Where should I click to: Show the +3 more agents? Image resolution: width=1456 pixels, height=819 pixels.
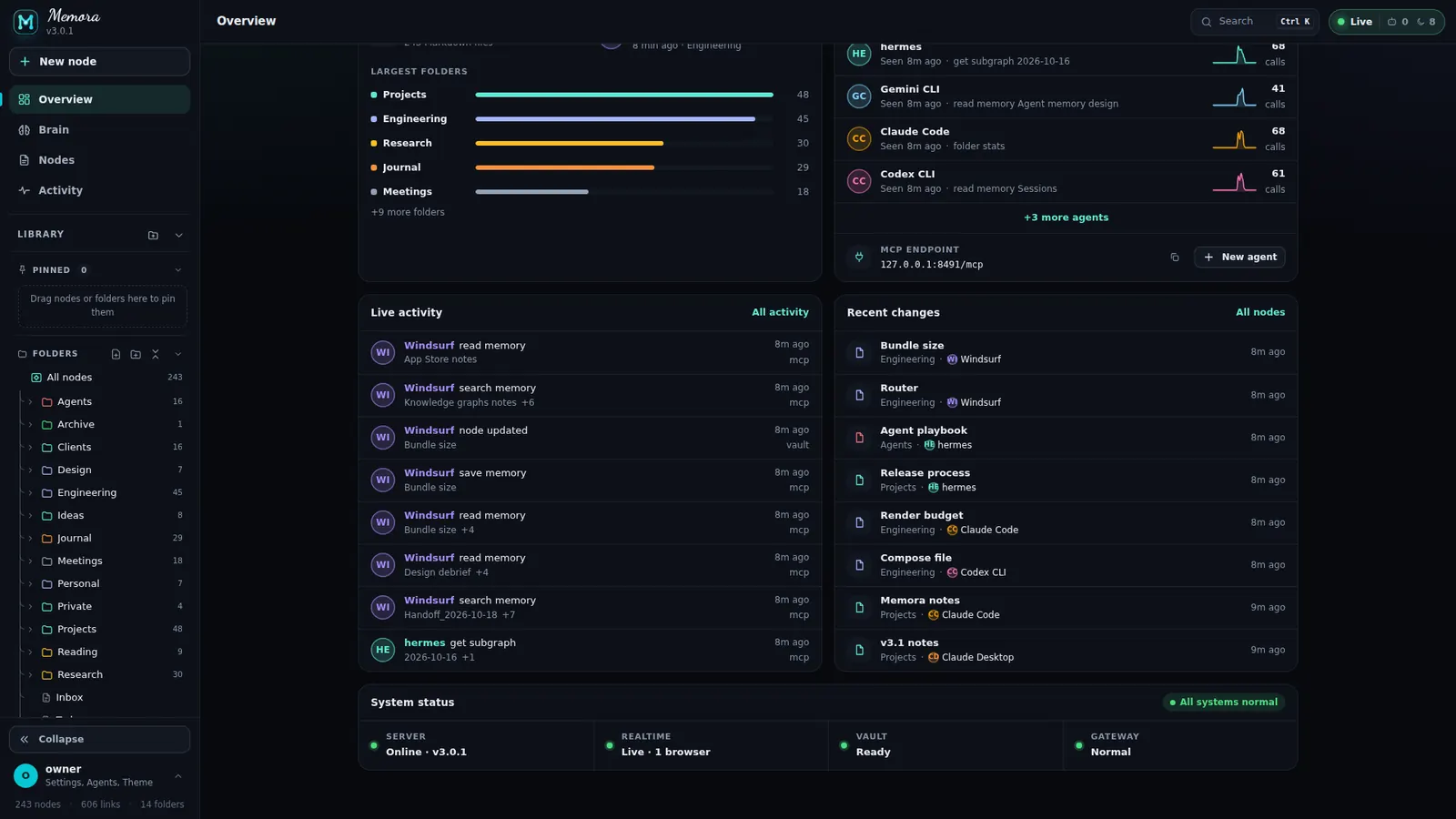pos(1066,217)
